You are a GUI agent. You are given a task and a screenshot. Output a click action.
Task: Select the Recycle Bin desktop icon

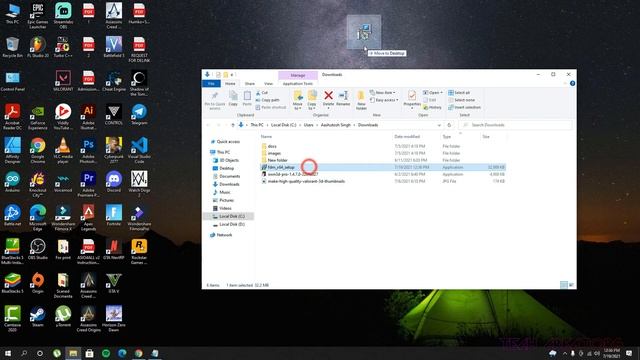coord(12,47)
